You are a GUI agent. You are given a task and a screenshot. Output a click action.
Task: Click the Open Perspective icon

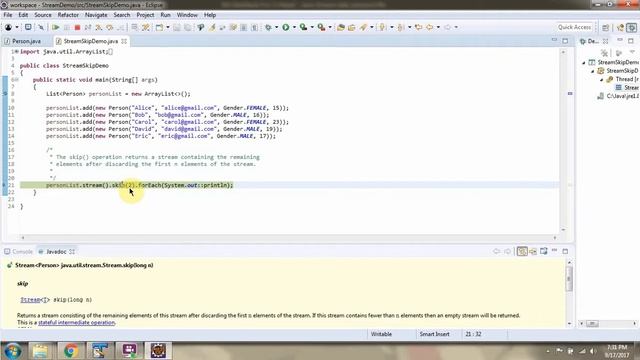pyautogui.click(x=606, y=27)
